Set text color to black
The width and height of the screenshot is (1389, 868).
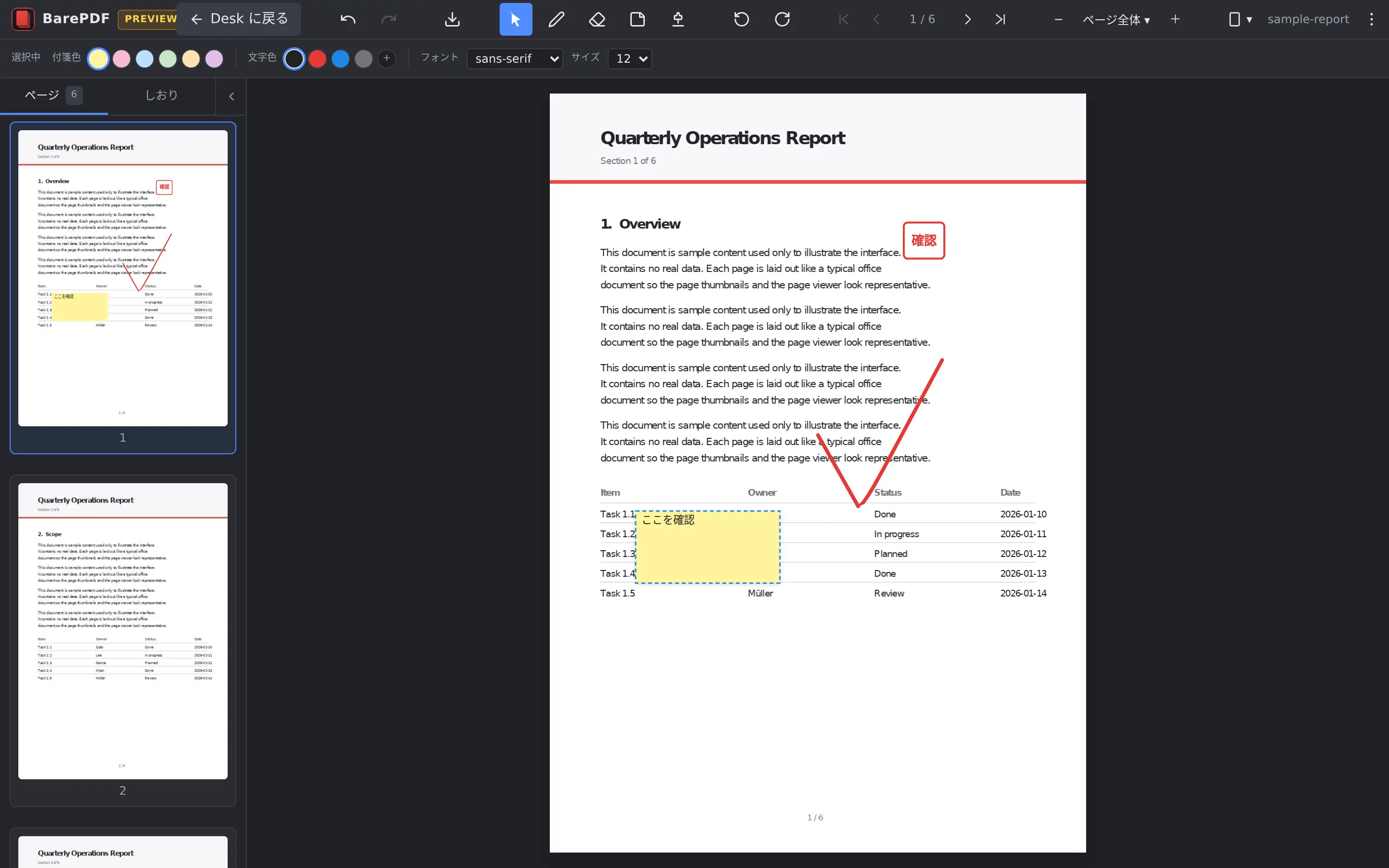(x=294, y=58)
